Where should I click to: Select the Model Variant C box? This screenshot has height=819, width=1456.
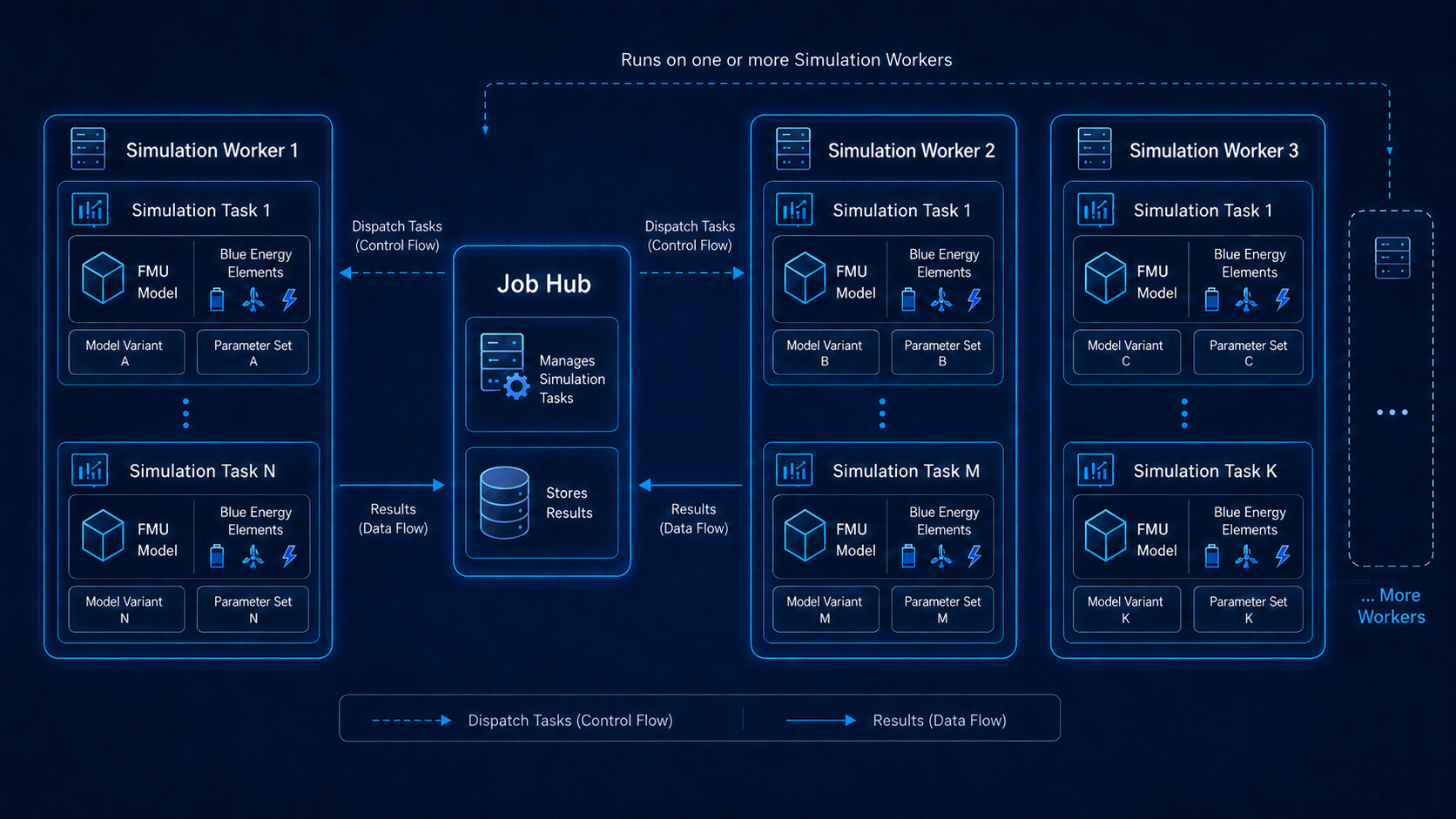click(1127, 352)
